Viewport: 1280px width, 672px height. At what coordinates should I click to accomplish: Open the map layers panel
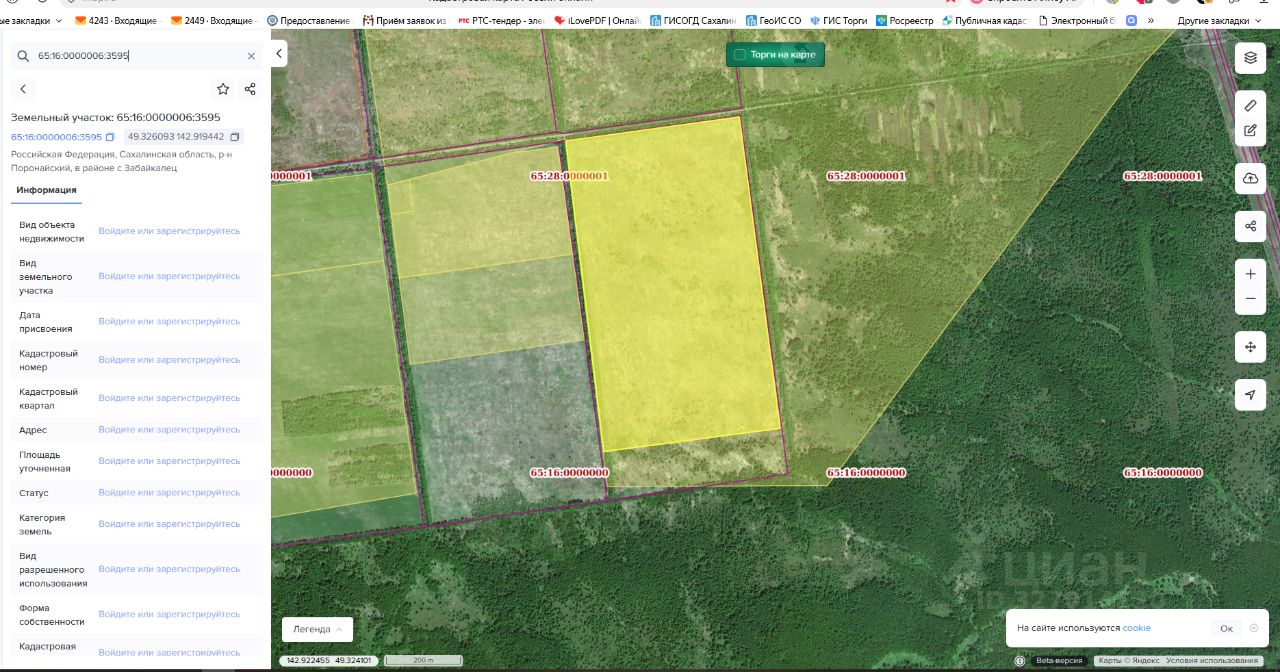1250,58
